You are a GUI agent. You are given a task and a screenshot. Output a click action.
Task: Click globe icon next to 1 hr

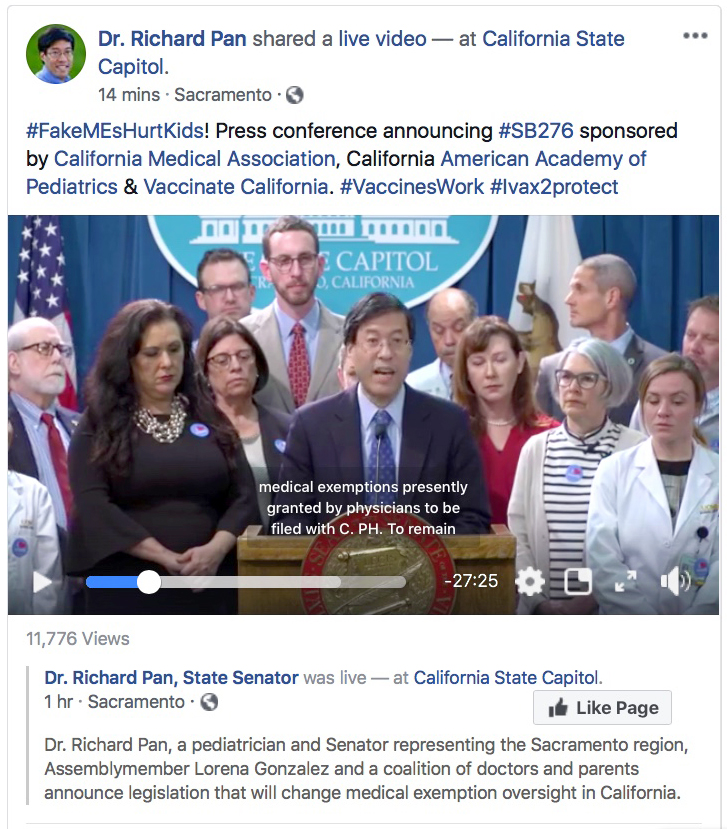click(x=209, y=702)
